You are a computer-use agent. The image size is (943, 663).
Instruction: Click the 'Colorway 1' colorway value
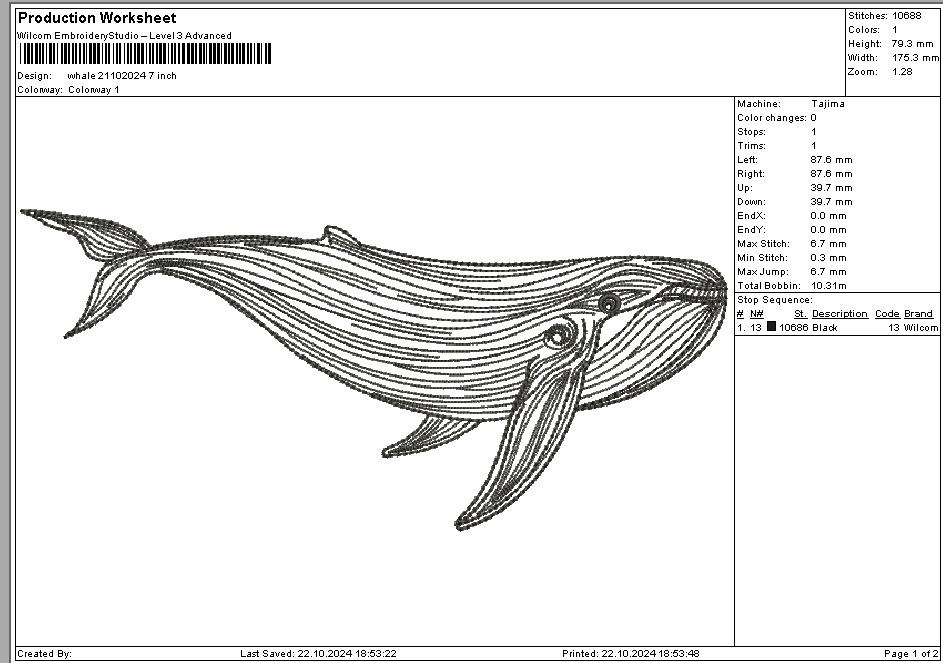pos(94,90)
